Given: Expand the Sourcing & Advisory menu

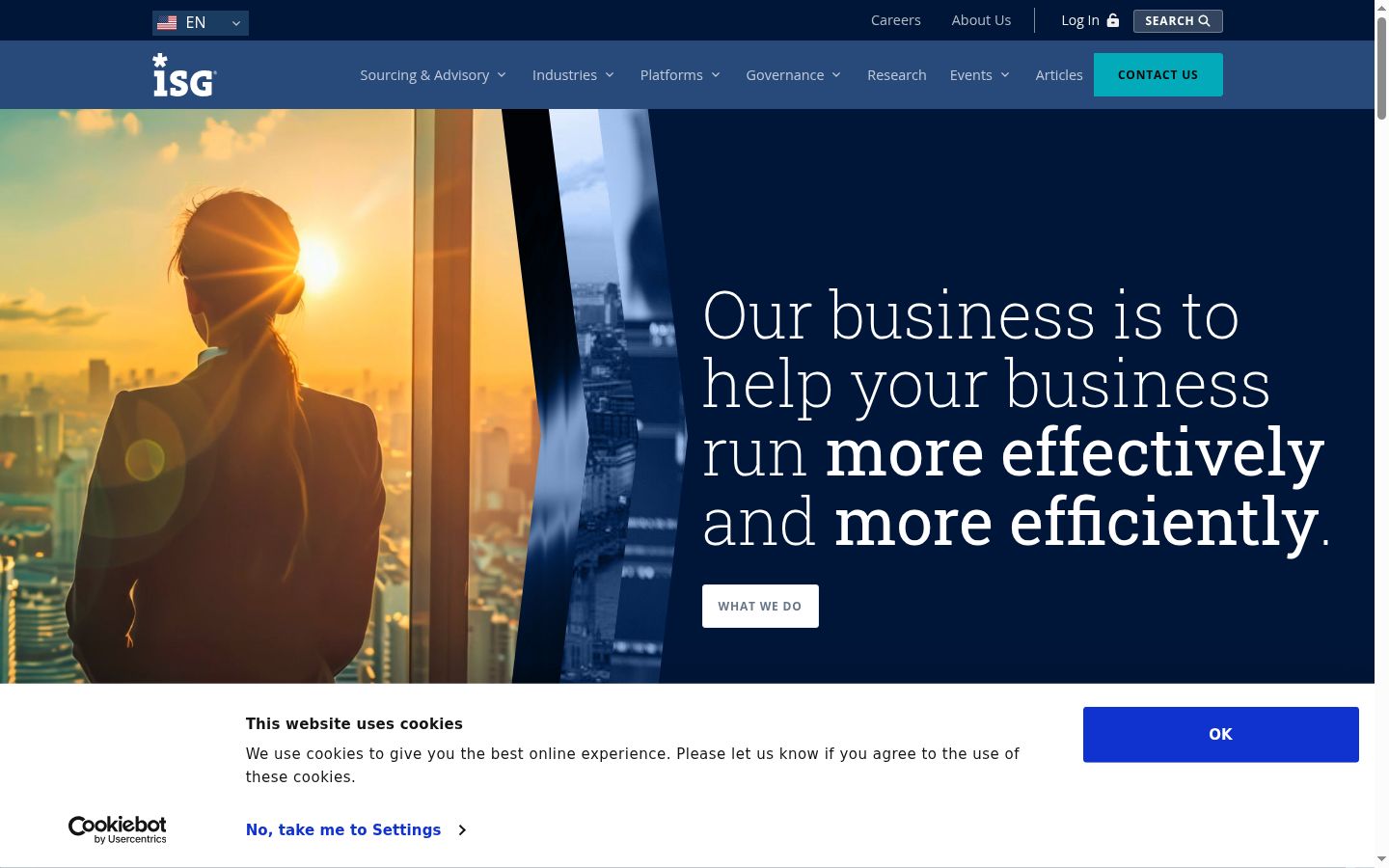Looking at the screenshot, I should (x=433, y=75).
